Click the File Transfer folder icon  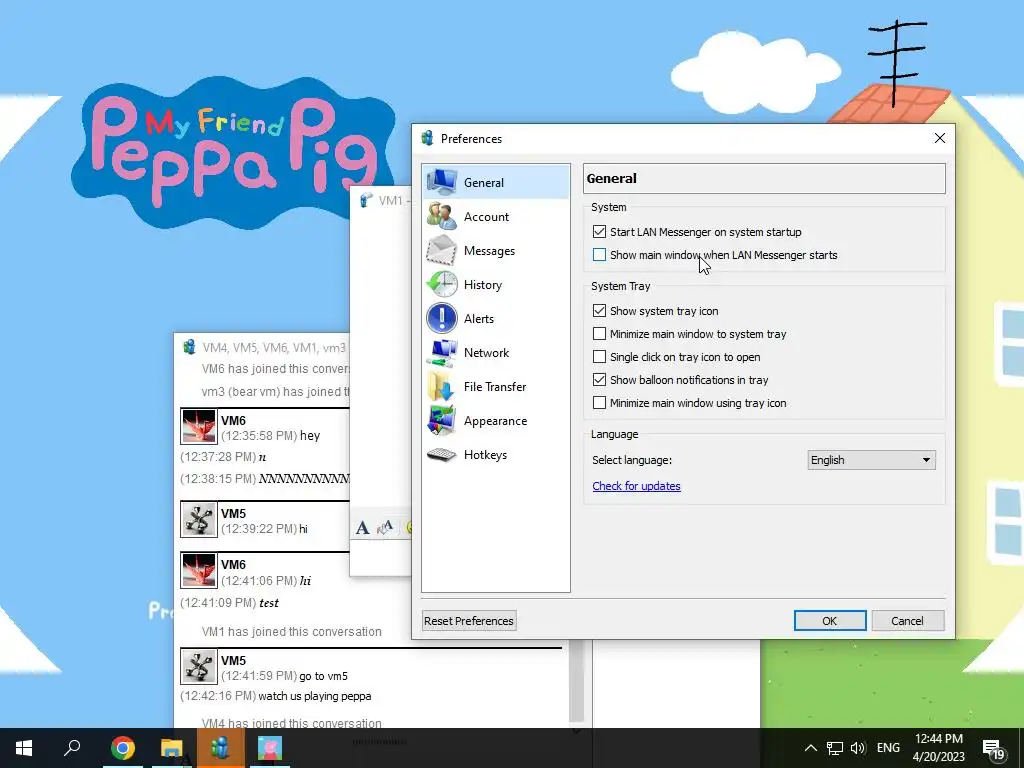pos(442,387)
